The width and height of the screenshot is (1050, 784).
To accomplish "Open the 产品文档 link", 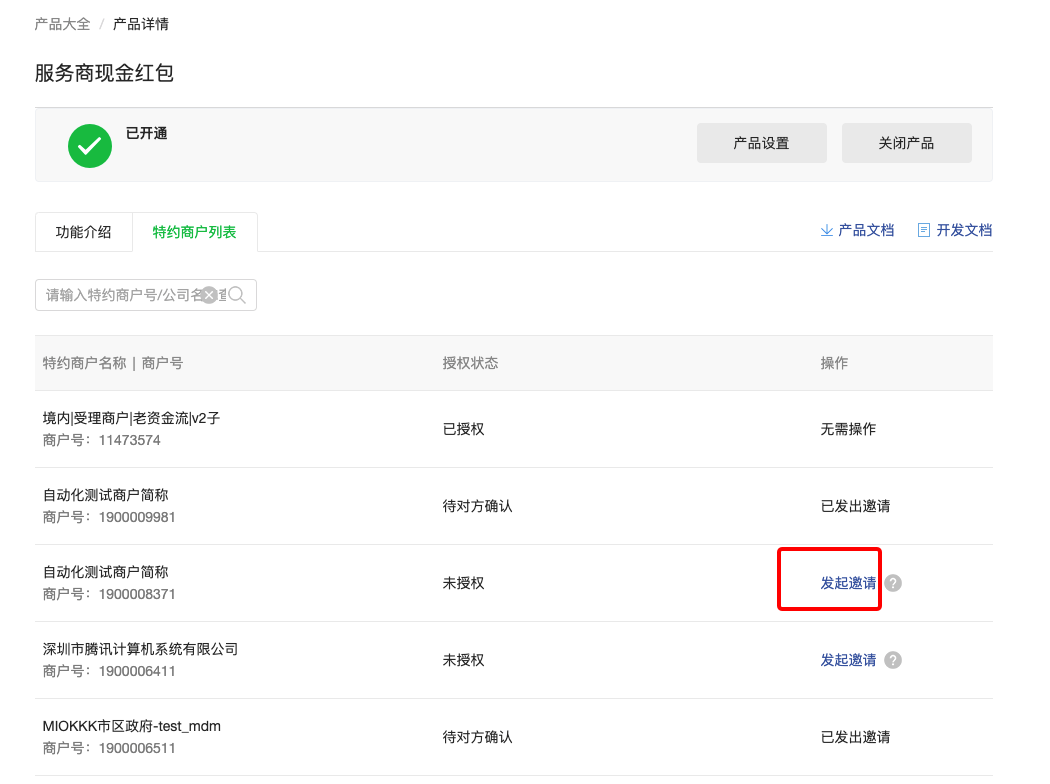I will point(866,229).
